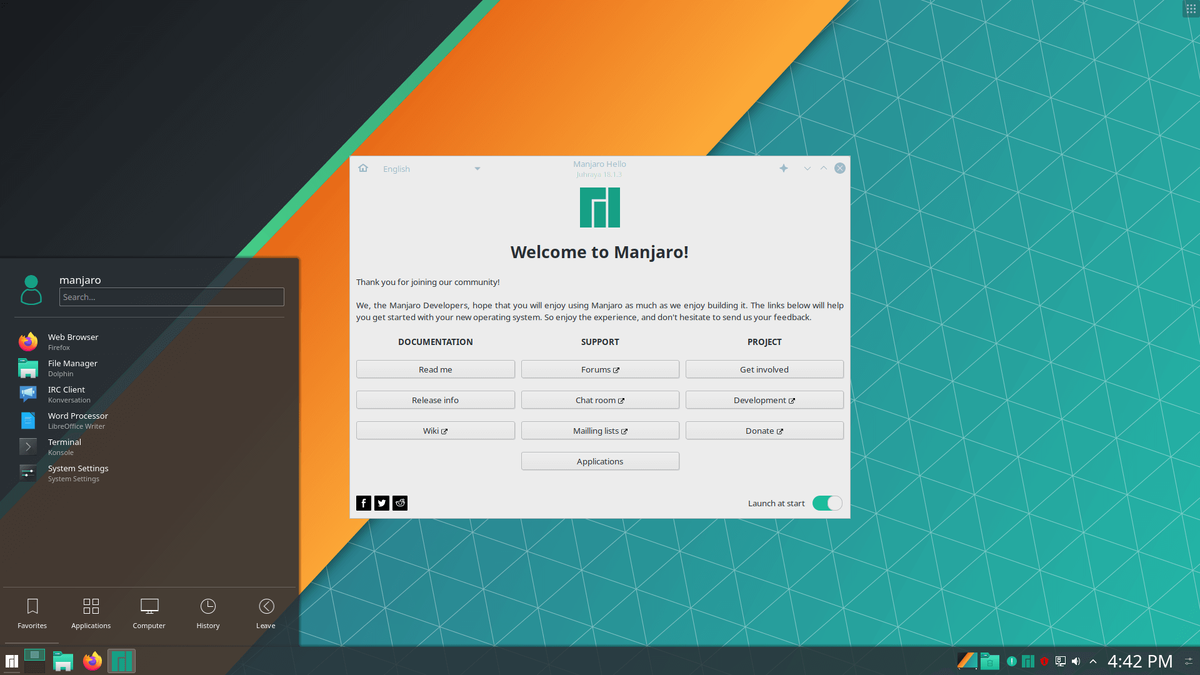1200x675 pixels.
Task: Disable Launch at start
Action: [826, 503]
